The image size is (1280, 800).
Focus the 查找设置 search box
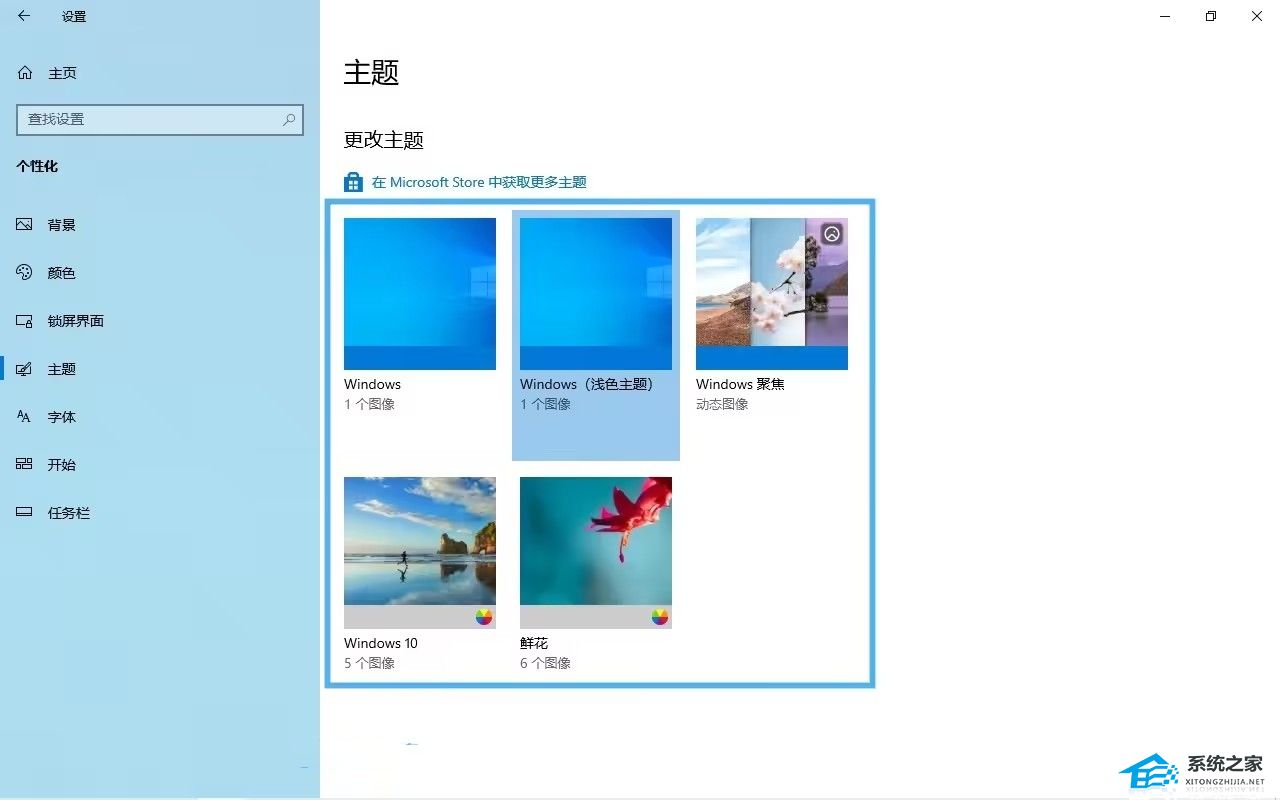tap(160, 119)
